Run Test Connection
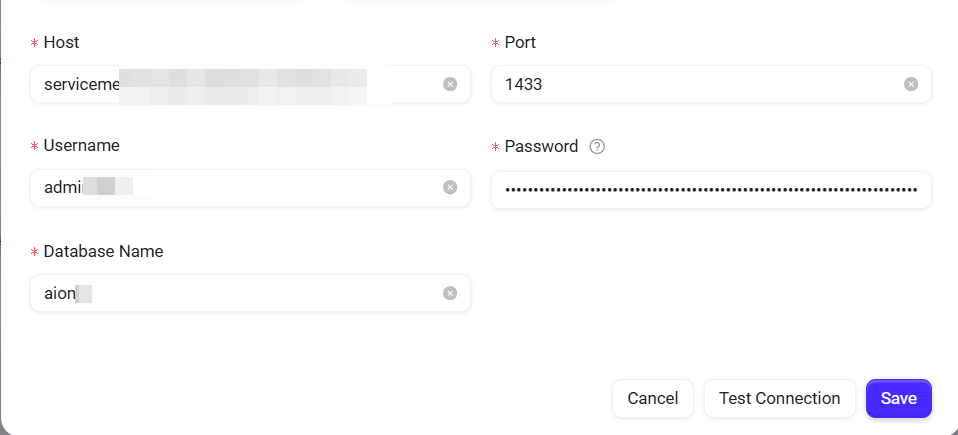 [779, 398]
